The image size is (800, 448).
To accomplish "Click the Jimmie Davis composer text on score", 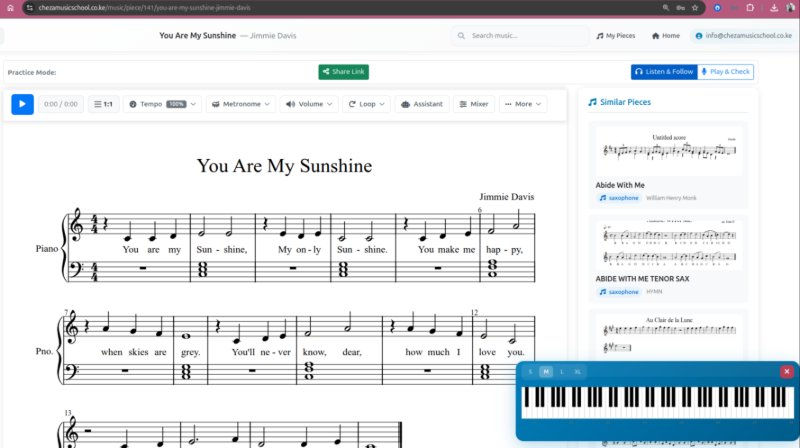I will pyautogui.click(x=507, y=196).
